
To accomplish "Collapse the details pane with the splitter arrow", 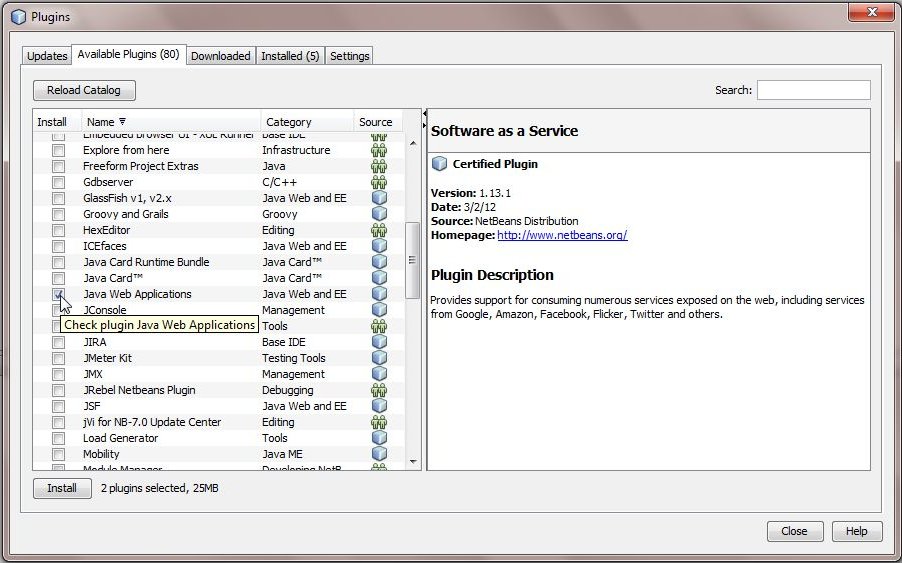I will coord(425,125).
